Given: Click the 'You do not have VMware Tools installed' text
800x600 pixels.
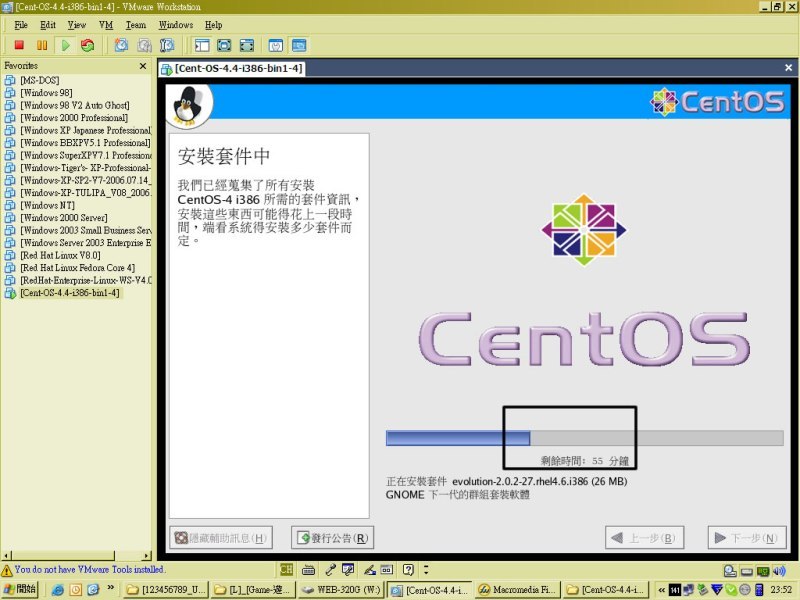Looking at the screenshot, I should [89, 569].
